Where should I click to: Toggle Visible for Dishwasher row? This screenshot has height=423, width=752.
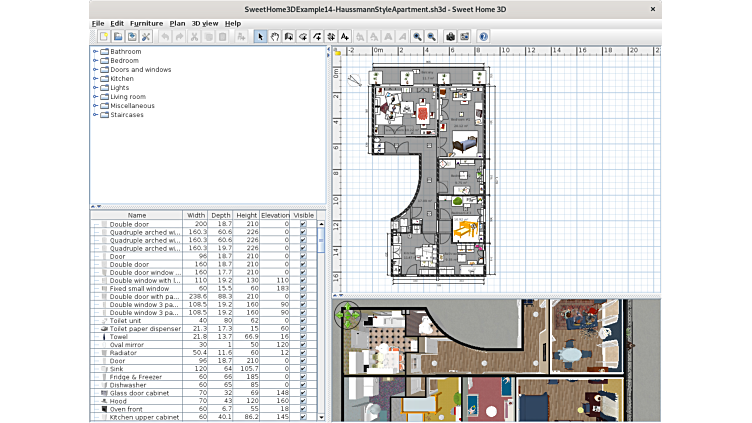point(303,385)
